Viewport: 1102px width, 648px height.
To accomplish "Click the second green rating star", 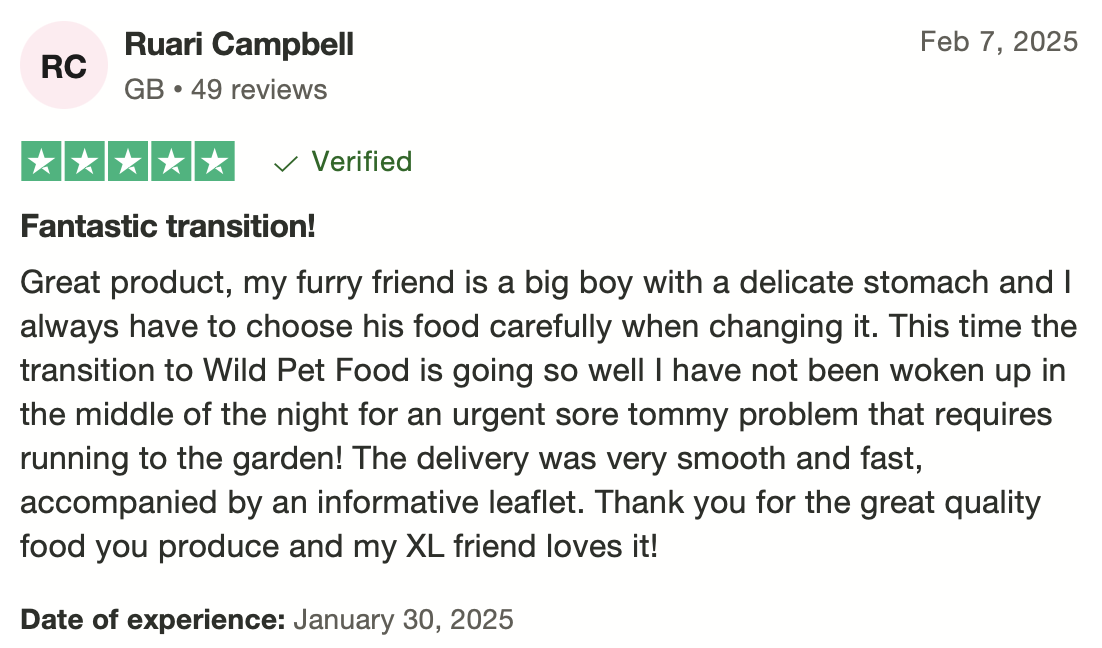I will (x=84, y=162).
